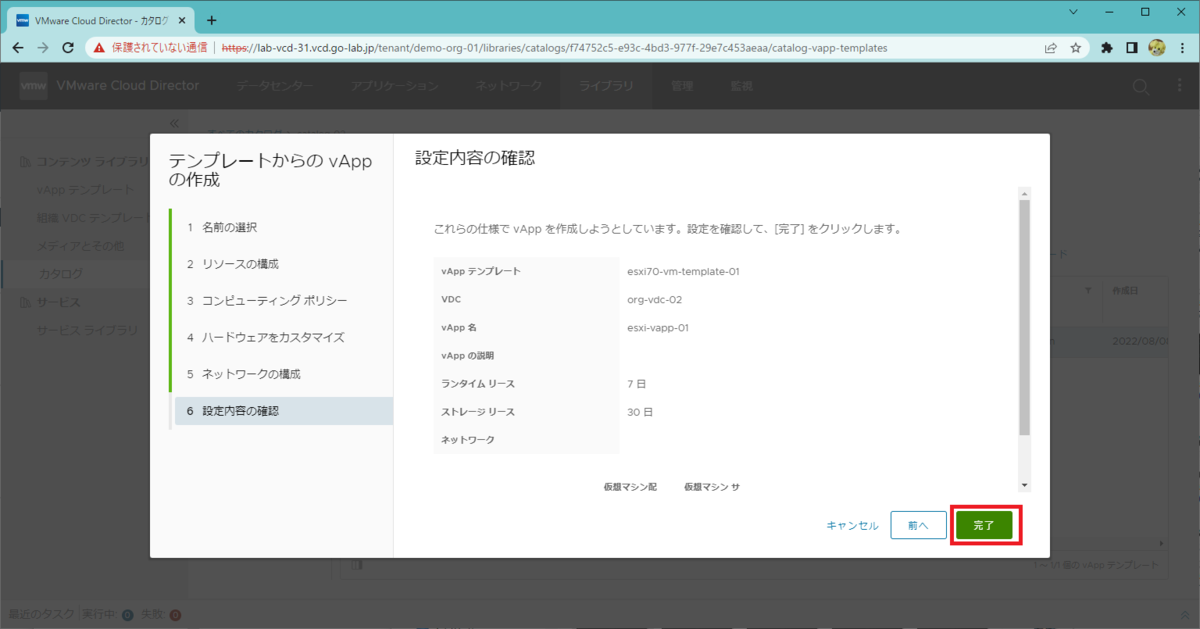Click the 作成日 column header
Screen dimensions: 1200x629
(1125, 290)
